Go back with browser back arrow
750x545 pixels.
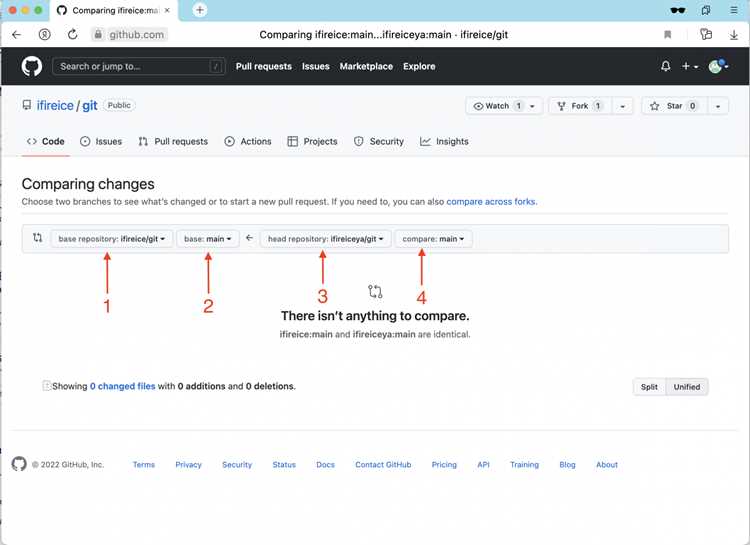click(16, 34)
